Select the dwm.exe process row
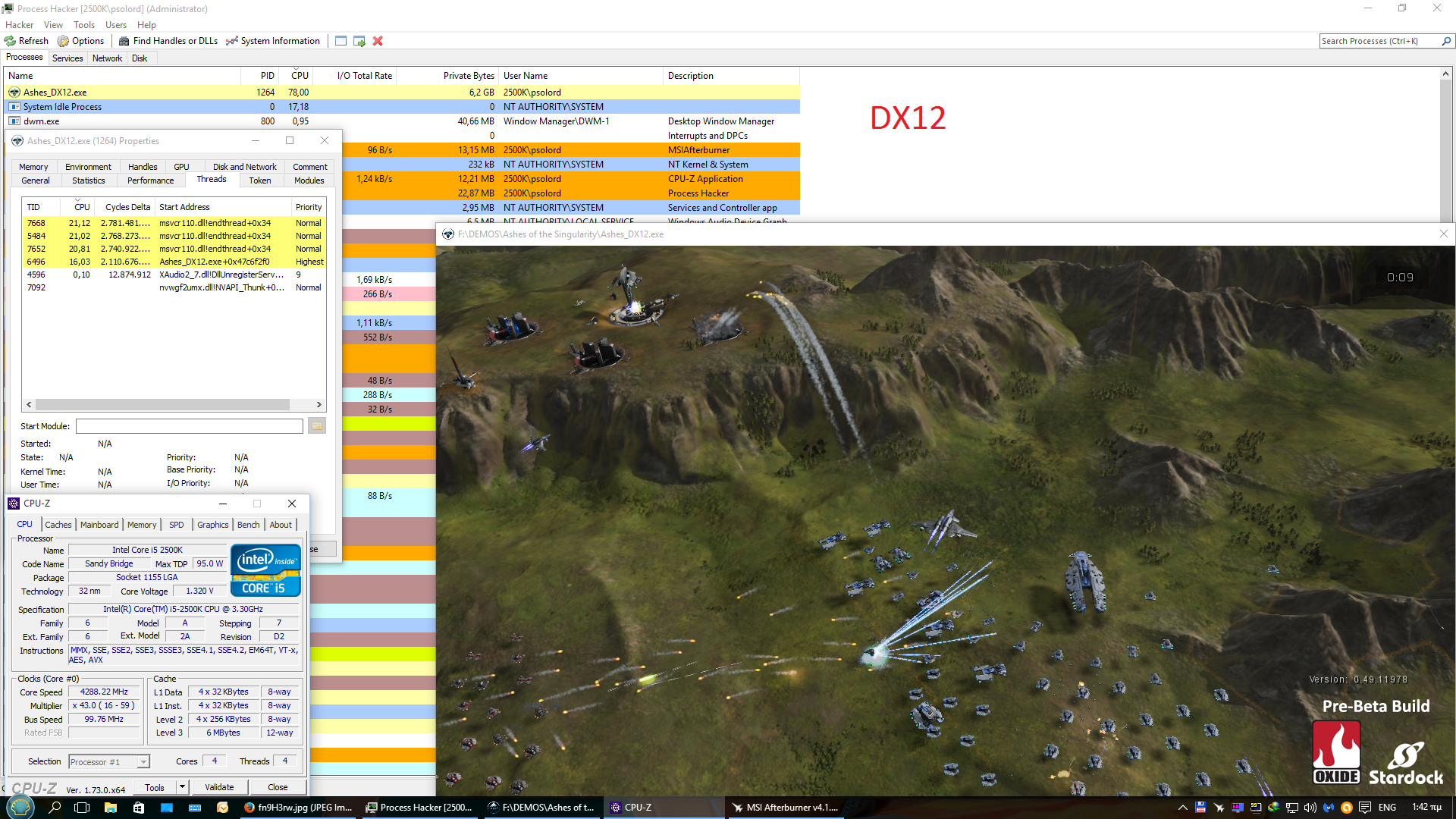Image resolution: width=1456 pixels, height=819 pixels. tap(402, 121)
